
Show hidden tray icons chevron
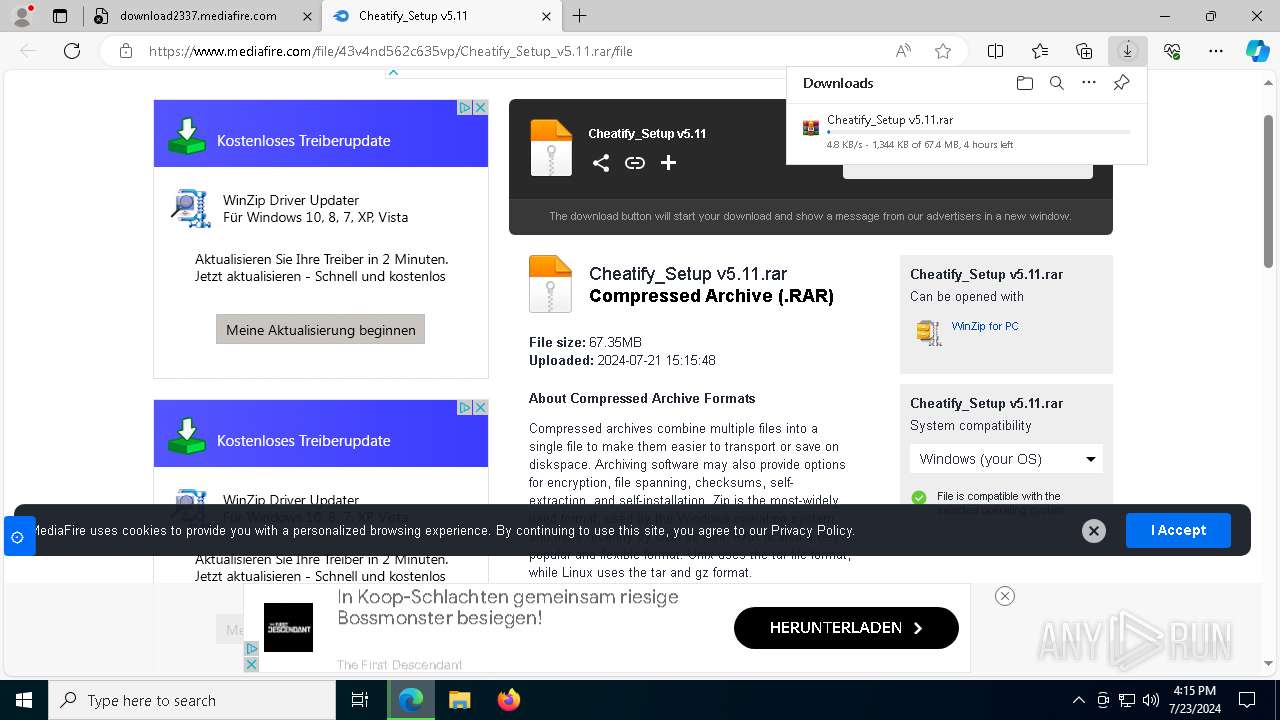click(x=1079, y=700)
